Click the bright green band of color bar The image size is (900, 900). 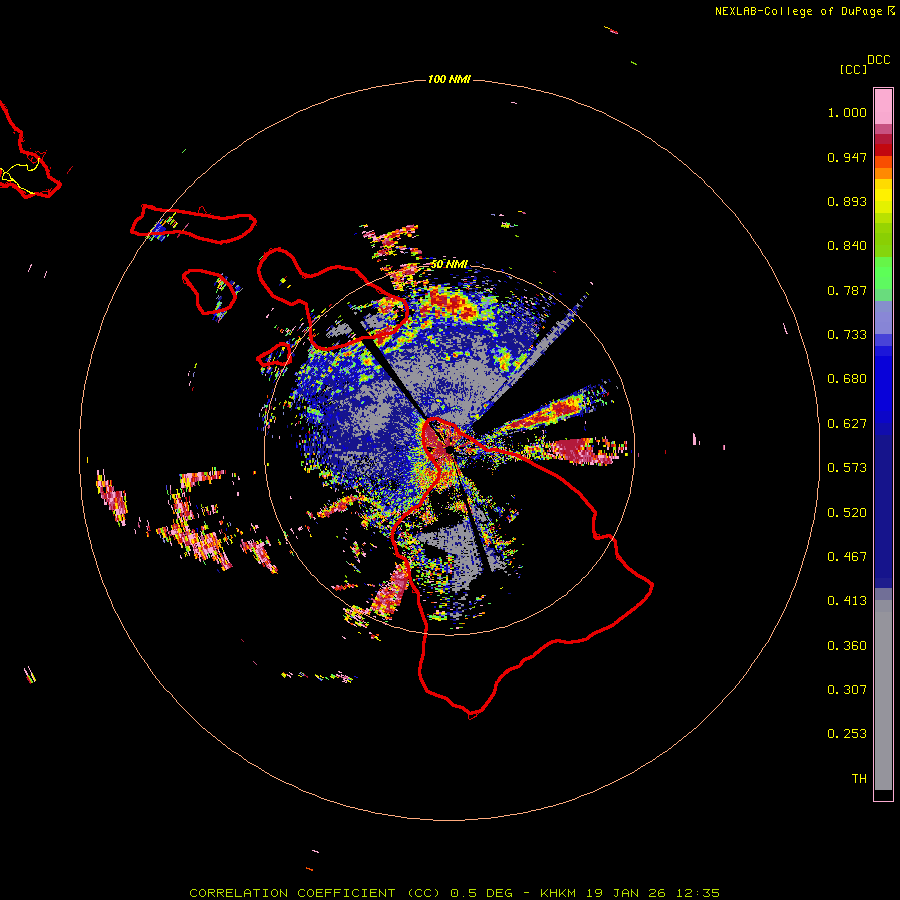[x=883, y=273]
